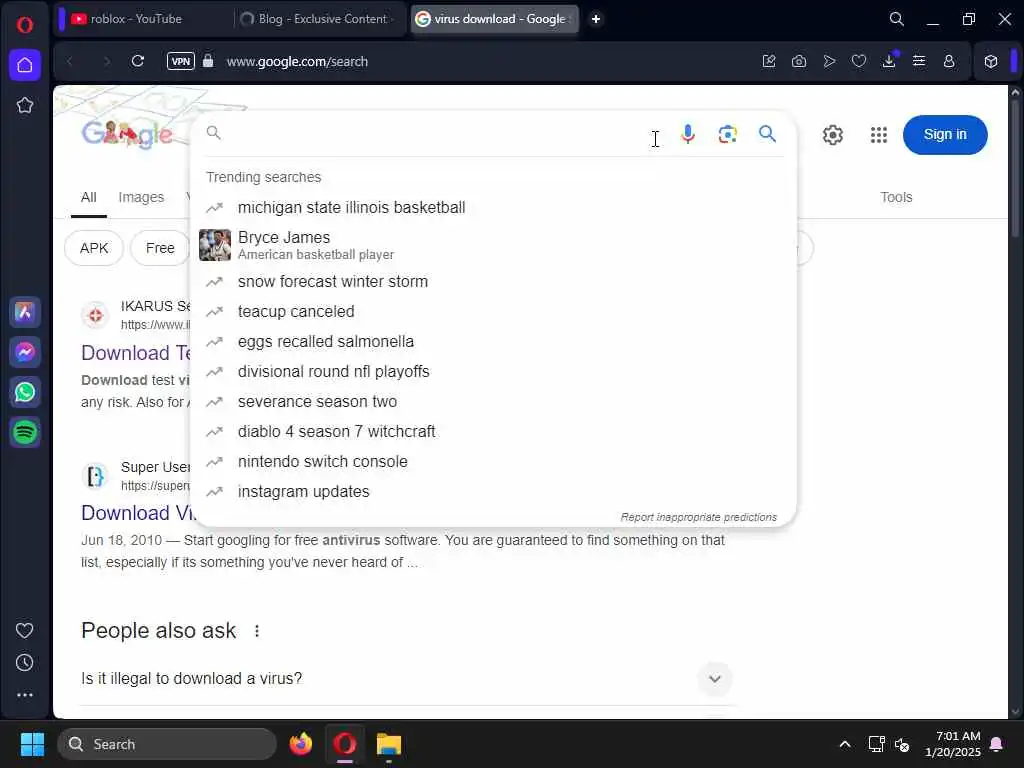Open the extensions cube icon
This screenshot has width=1024, height=768.
click(x=991, y=61)
